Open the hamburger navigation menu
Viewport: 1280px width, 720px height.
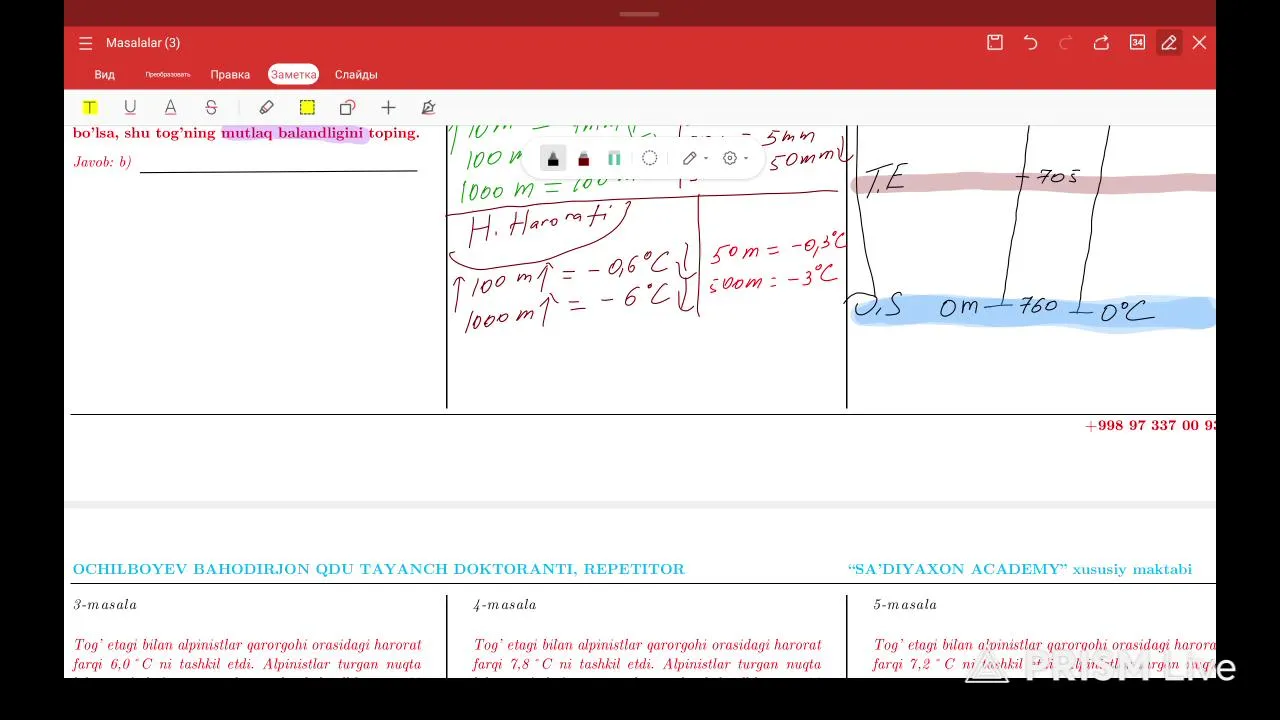(85, 43)
